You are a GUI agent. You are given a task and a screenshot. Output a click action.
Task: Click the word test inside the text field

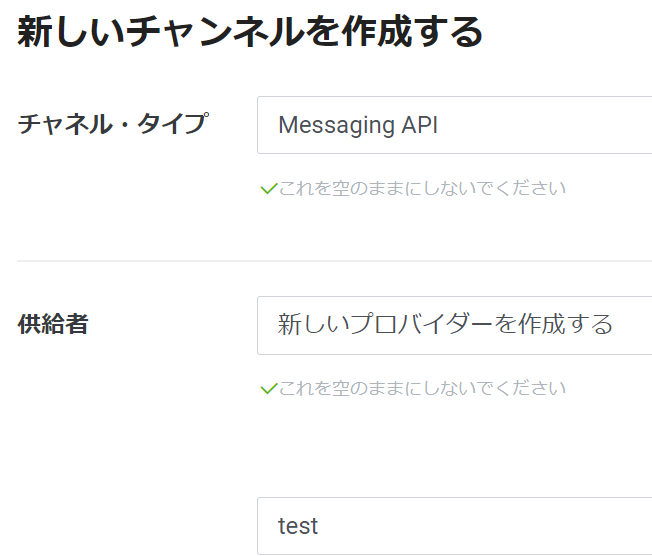pyautogui.click(x=298, y=526)
